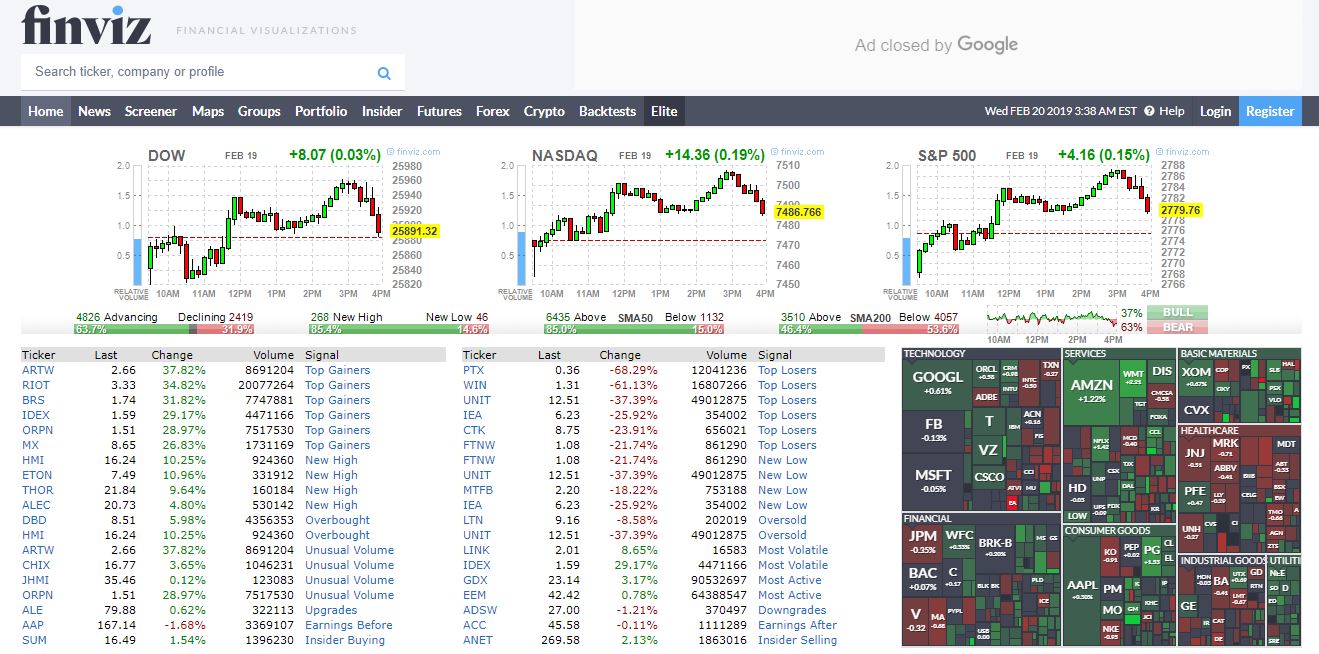Open the Downgrades signal link
This screenshot has width=1319, height=654.
pyautogui.click(x=792, y=610)
